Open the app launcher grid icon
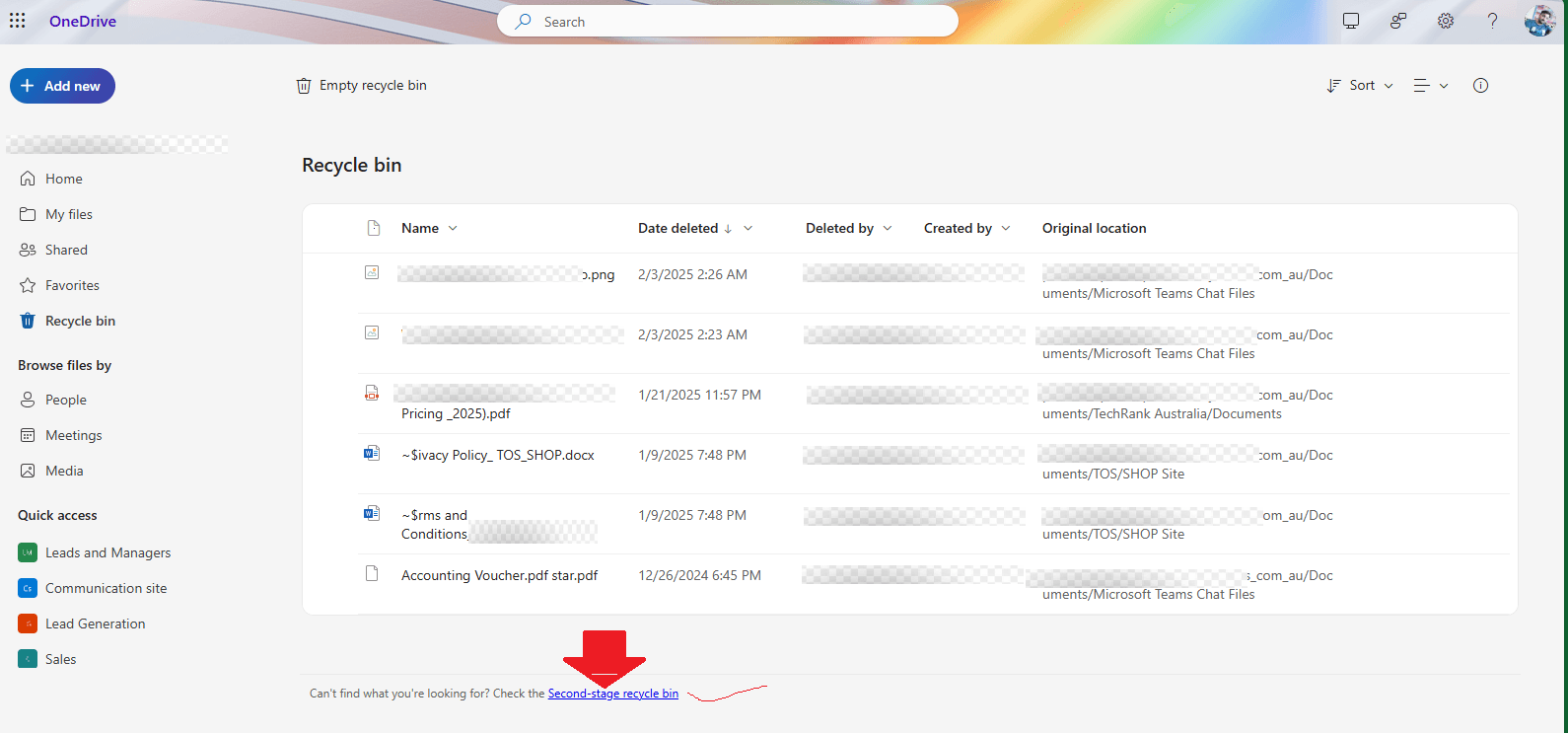1568x733 pixels. pos(18,21)
